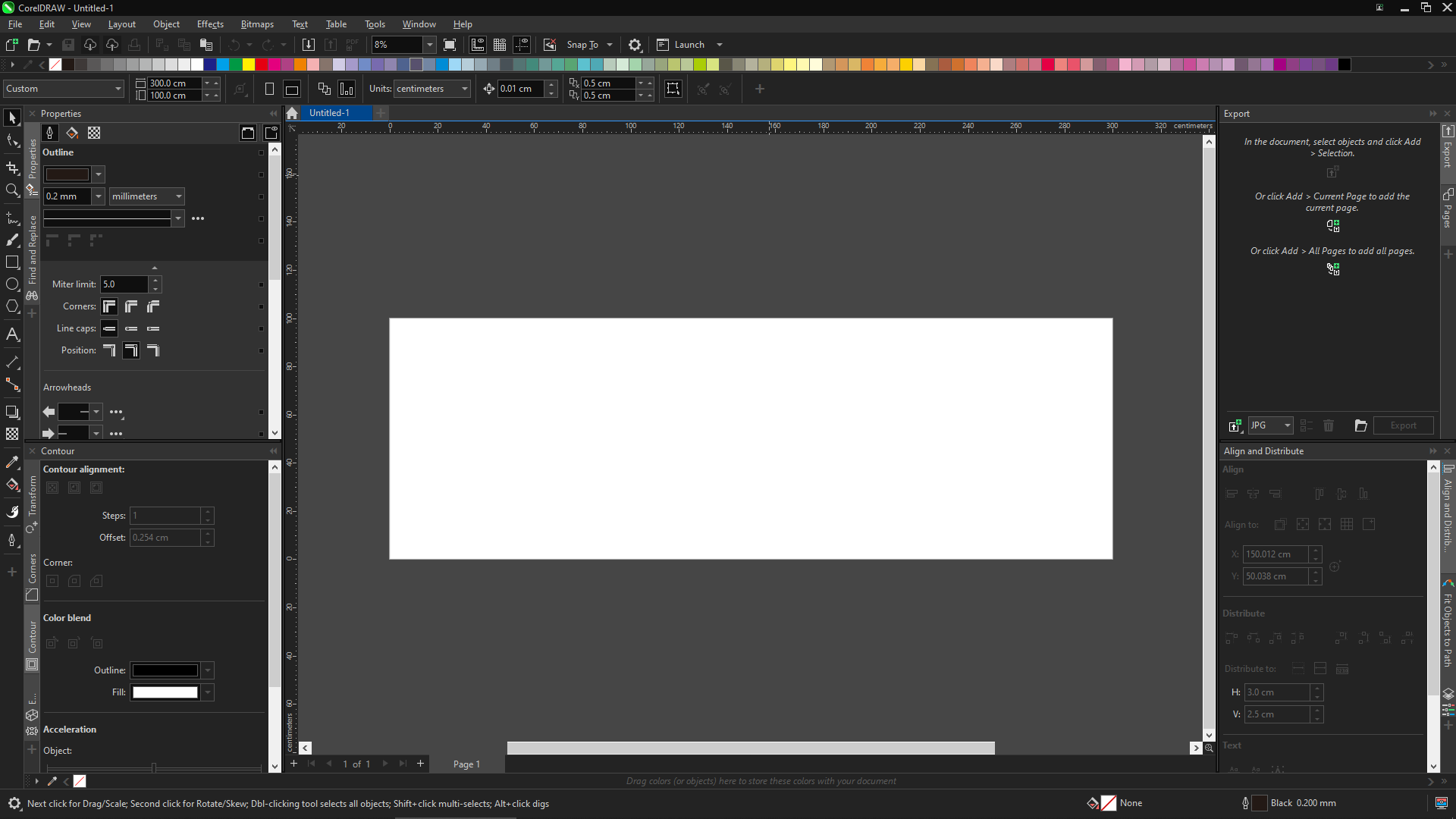
Task: Open the Find and Replace docker tab
Action: coord(32,259)
